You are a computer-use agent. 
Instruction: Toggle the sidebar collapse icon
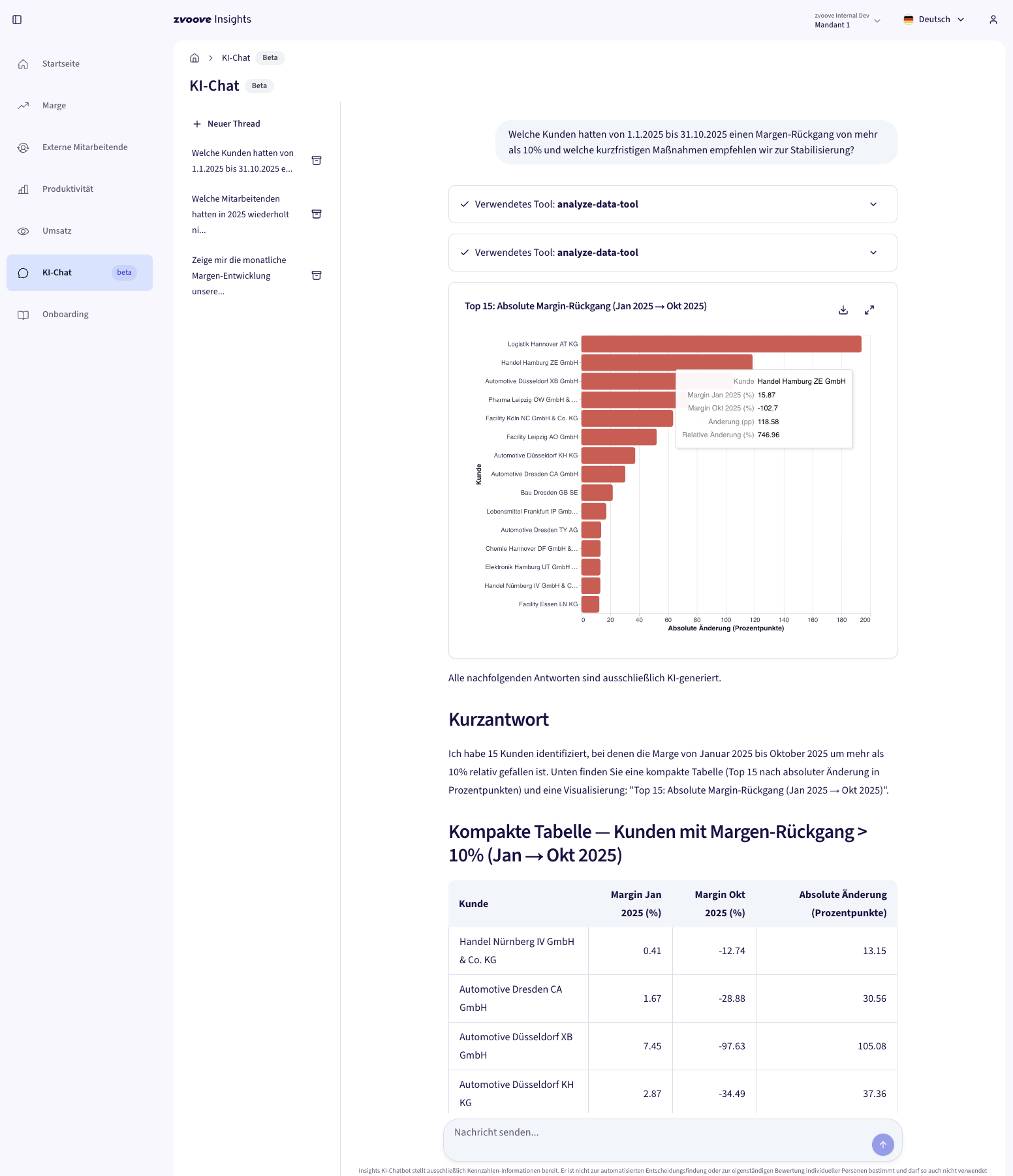coord(18,20)
